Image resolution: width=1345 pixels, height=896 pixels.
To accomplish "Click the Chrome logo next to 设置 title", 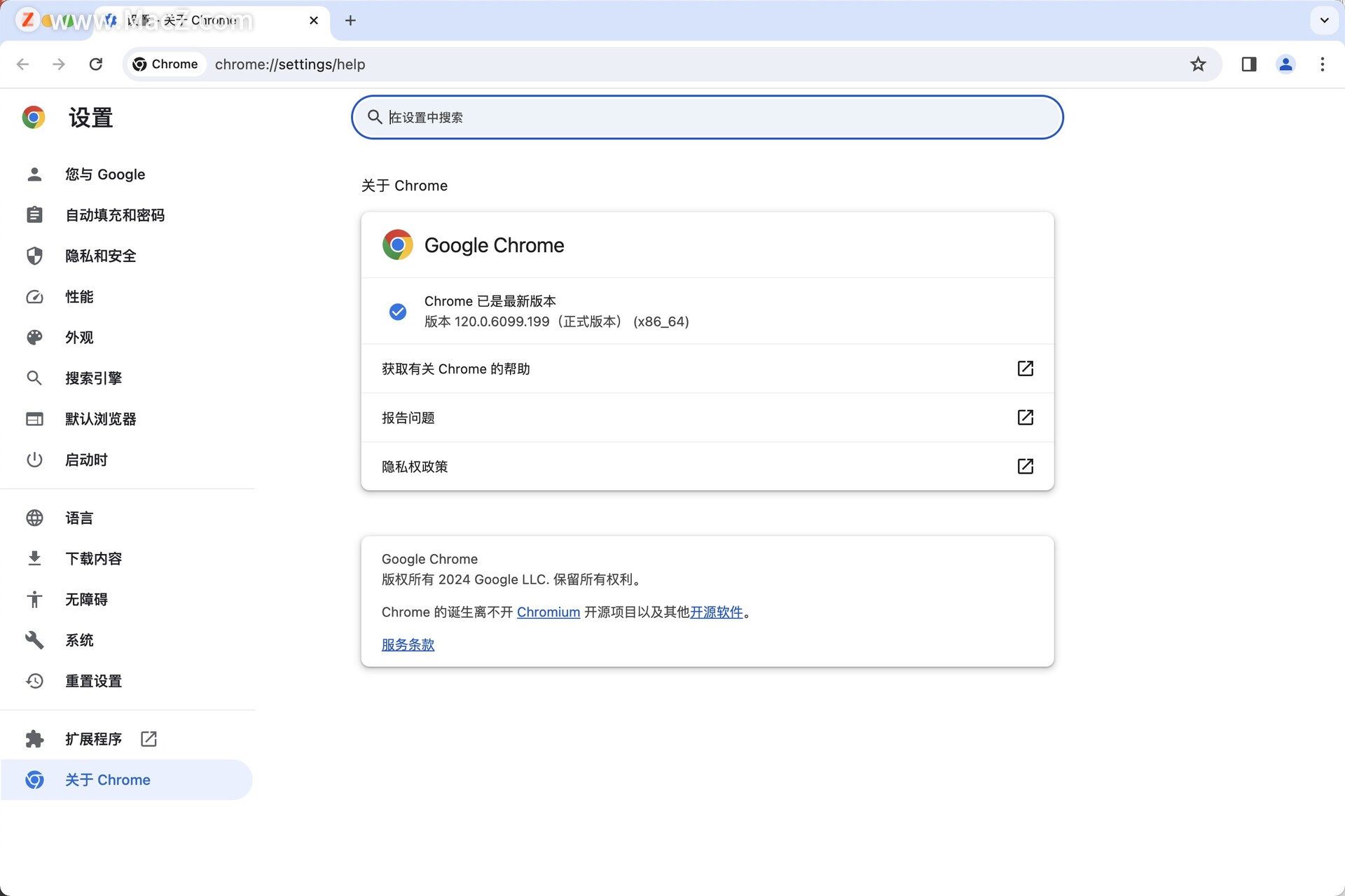I will 34,117.
